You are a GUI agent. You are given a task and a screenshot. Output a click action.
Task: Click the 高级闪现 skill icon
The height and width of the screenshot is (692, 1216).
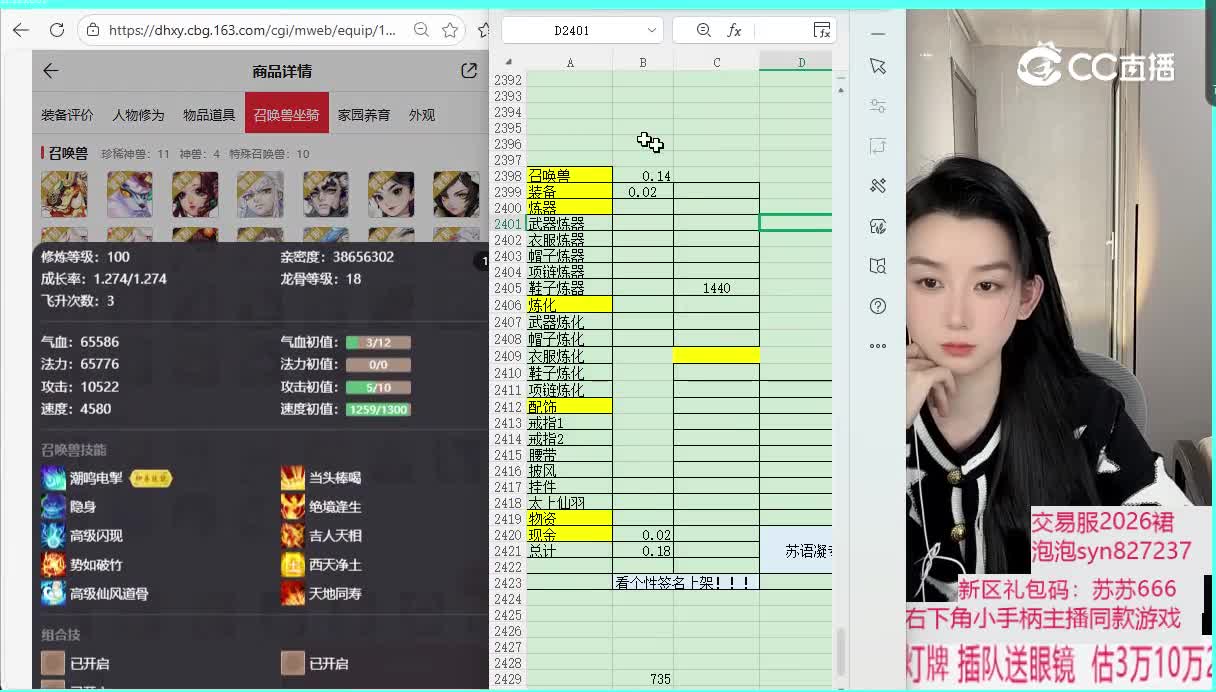click(x=53, y=536)
